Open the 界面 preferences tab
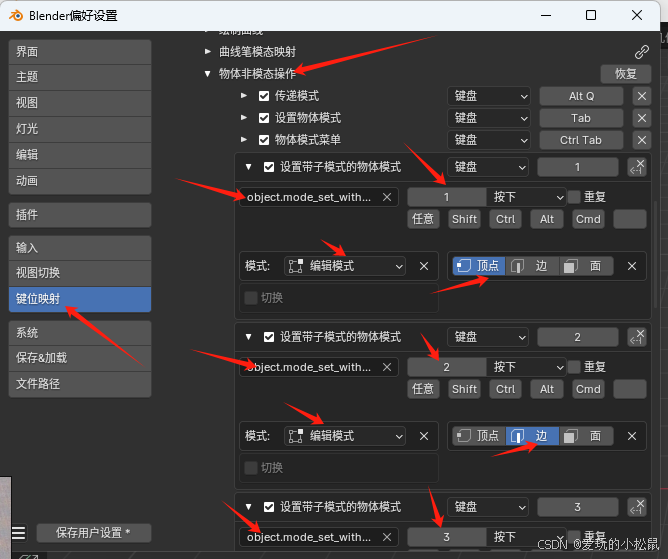Viewport: 668px width, 559px height. [80, 52]
